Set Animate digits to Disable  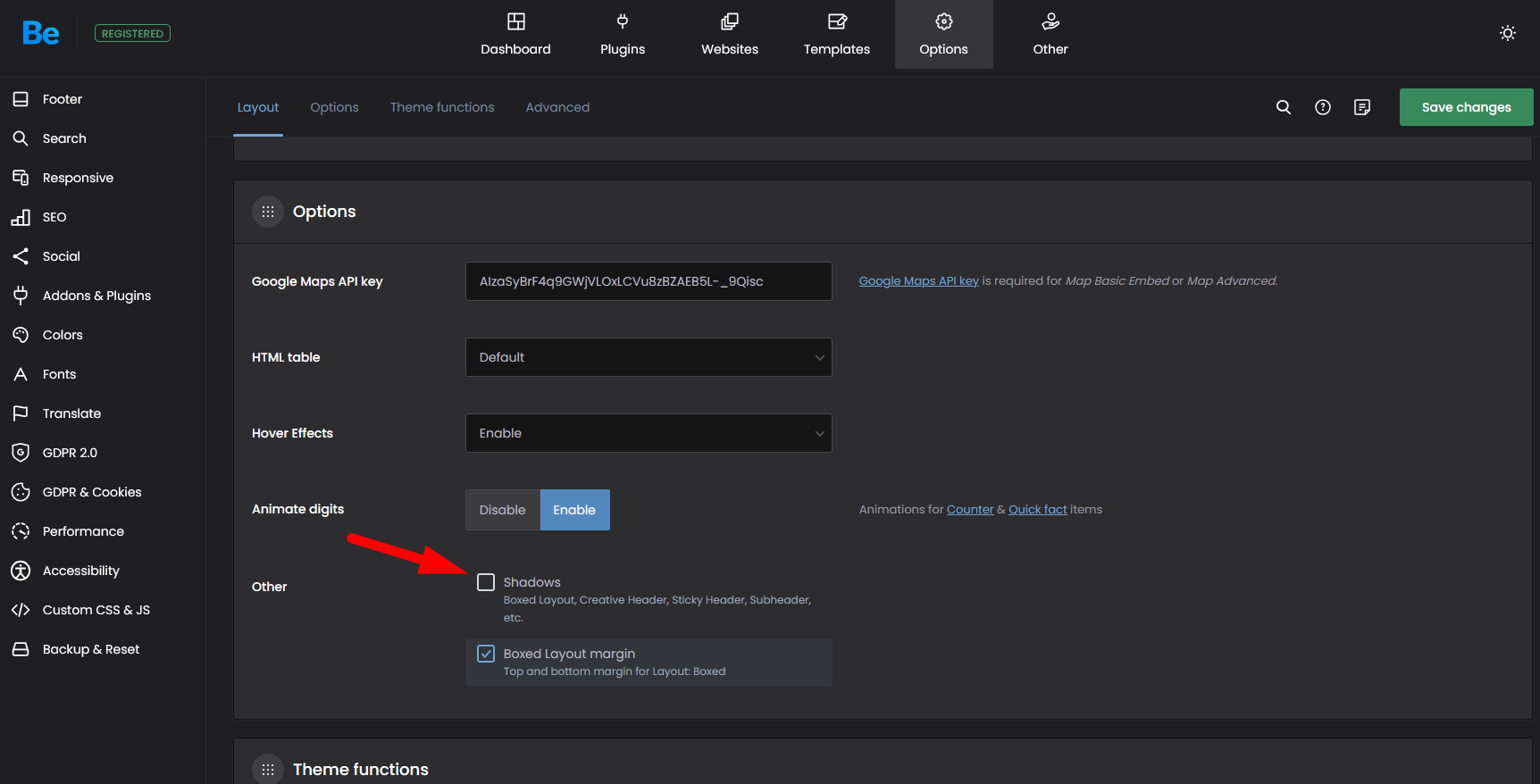pyautogui.click(x=502, y=510)
